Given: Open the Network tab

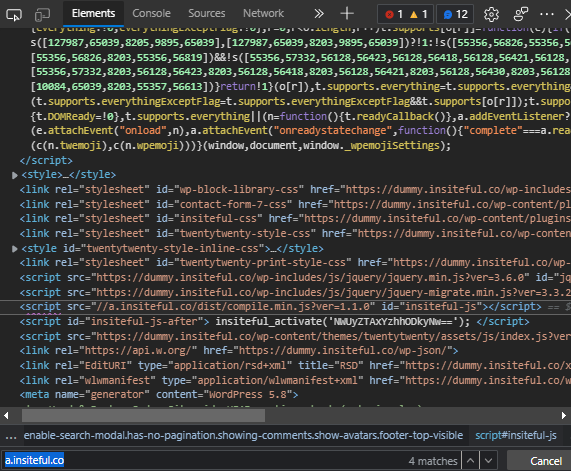Looking at the screenshot, I should pos(263,13).
